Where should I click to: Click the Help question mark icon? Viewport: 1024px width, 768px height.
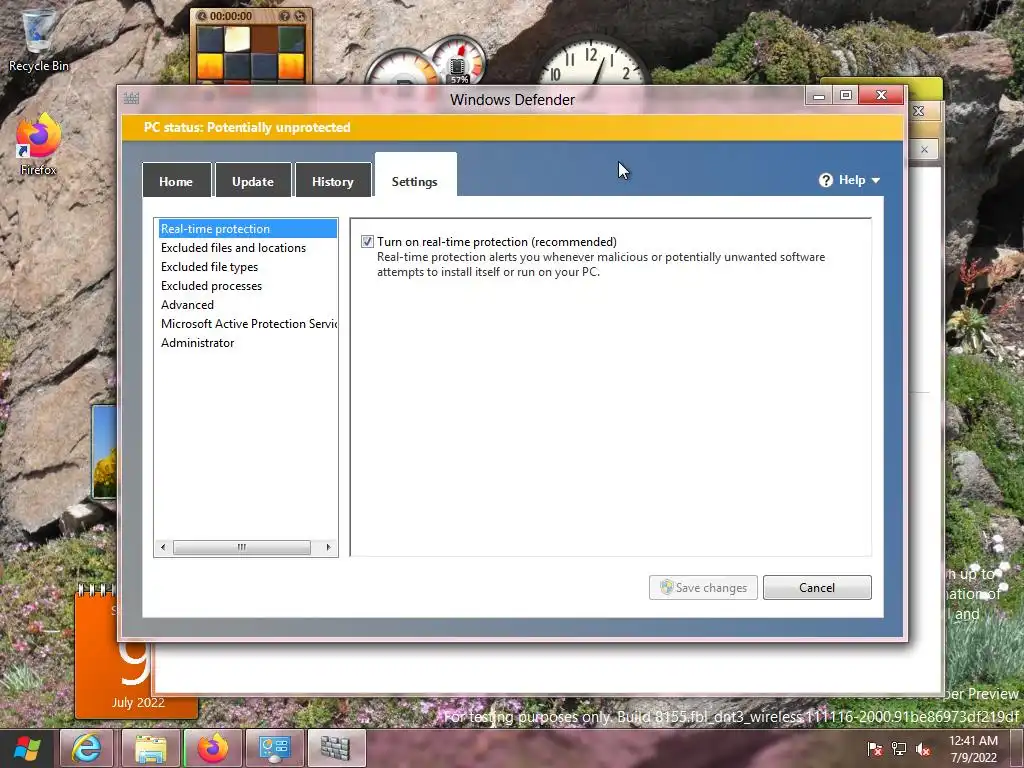point(825,180)
